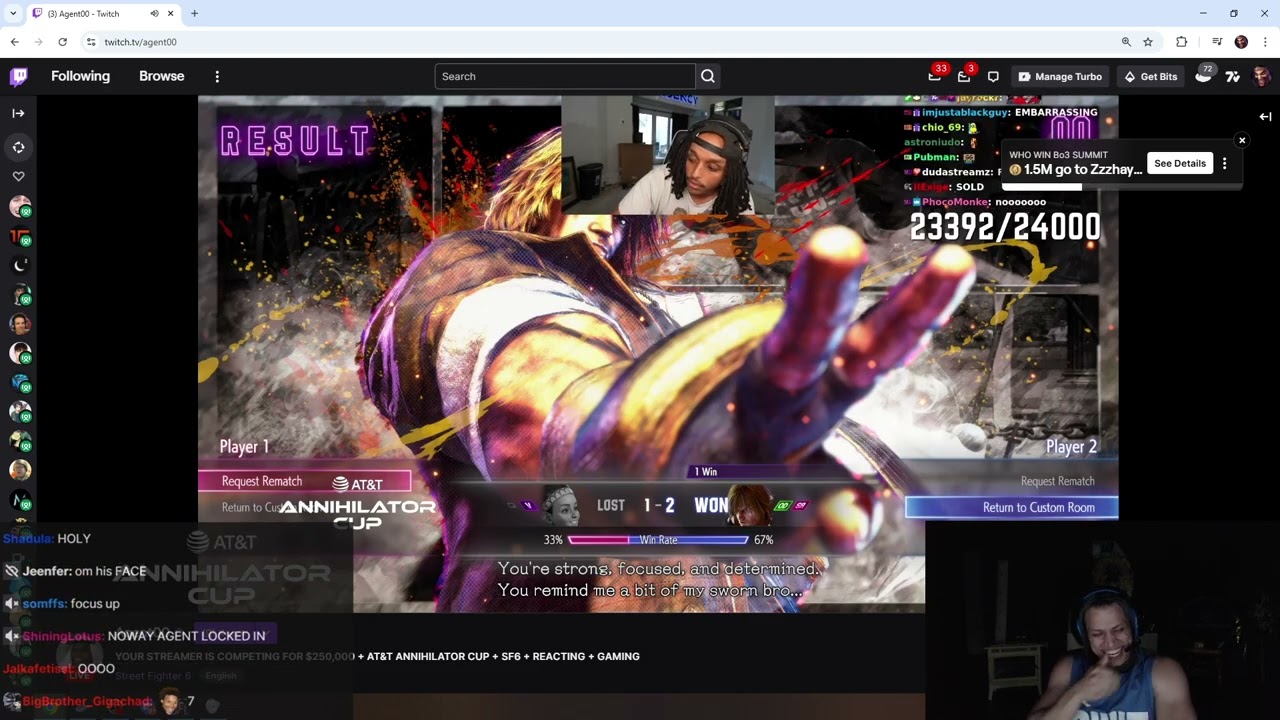Click See Details on the prediction

coord(1180,163)
